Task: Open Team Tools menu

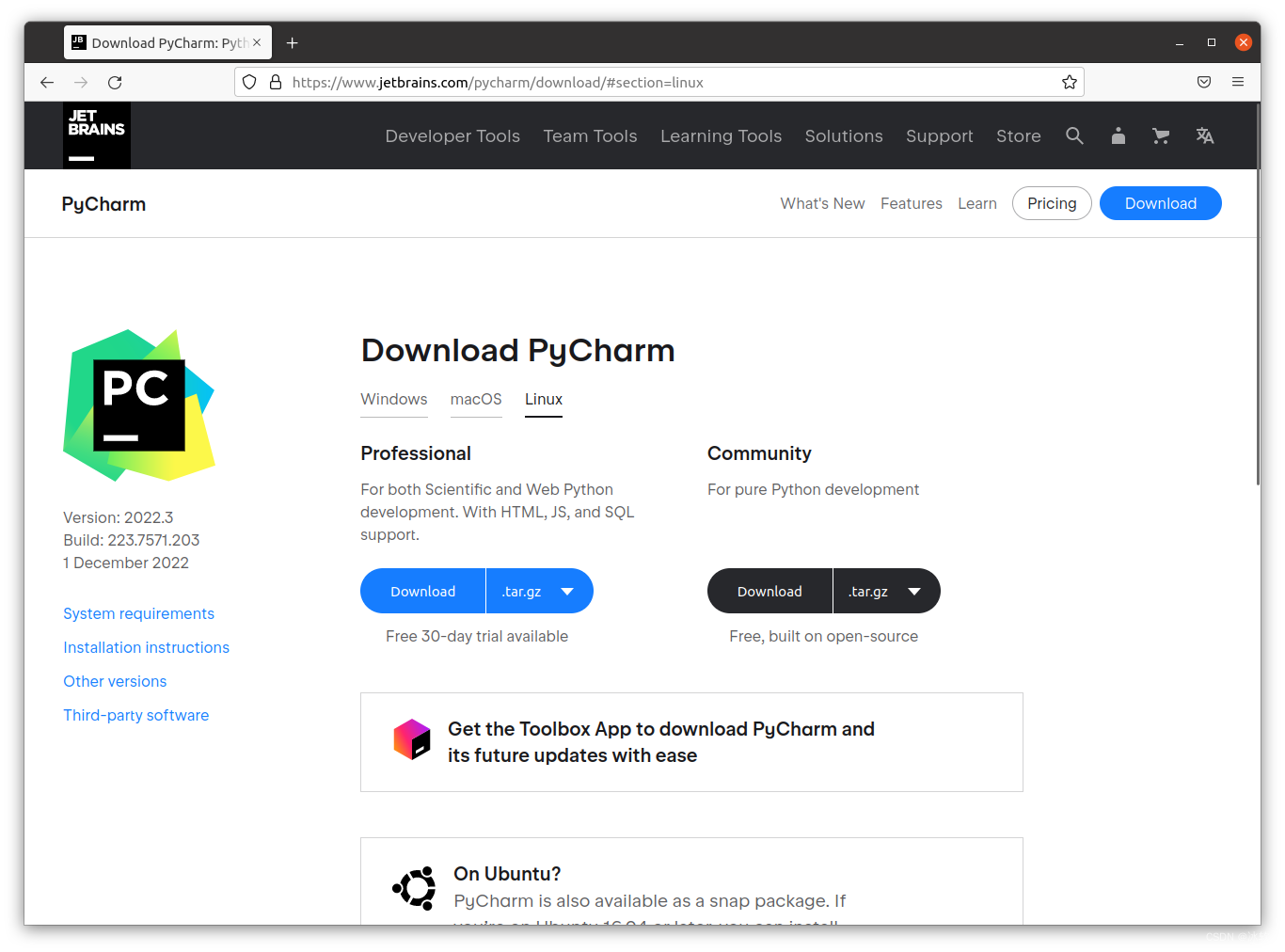Action: coord(590,136)
